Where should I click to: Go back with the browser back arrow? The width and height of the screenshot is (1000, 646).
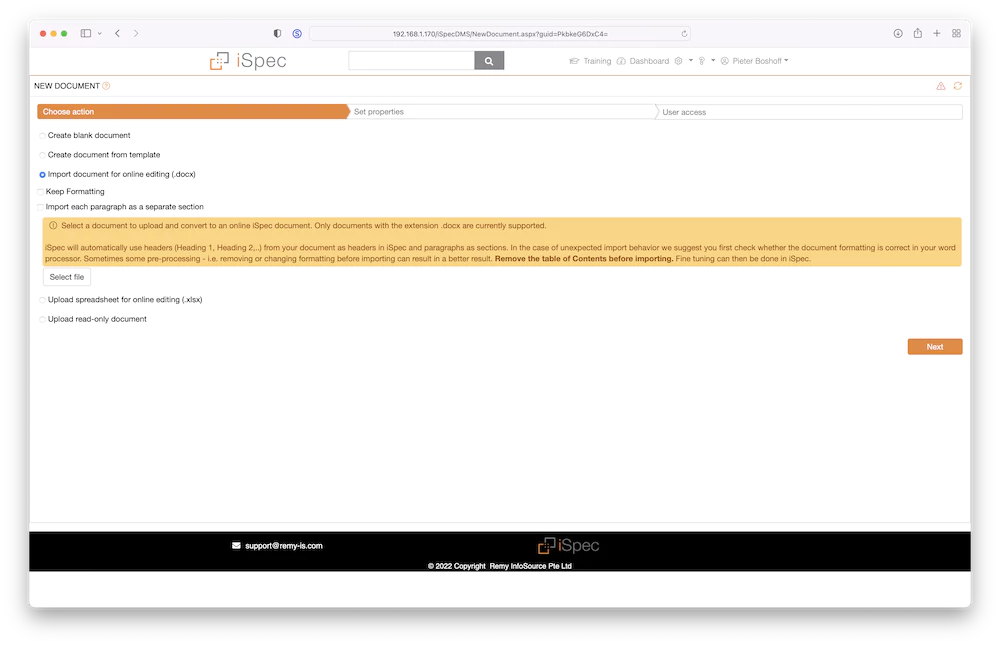pyautogui.click(x=117, y=33)
